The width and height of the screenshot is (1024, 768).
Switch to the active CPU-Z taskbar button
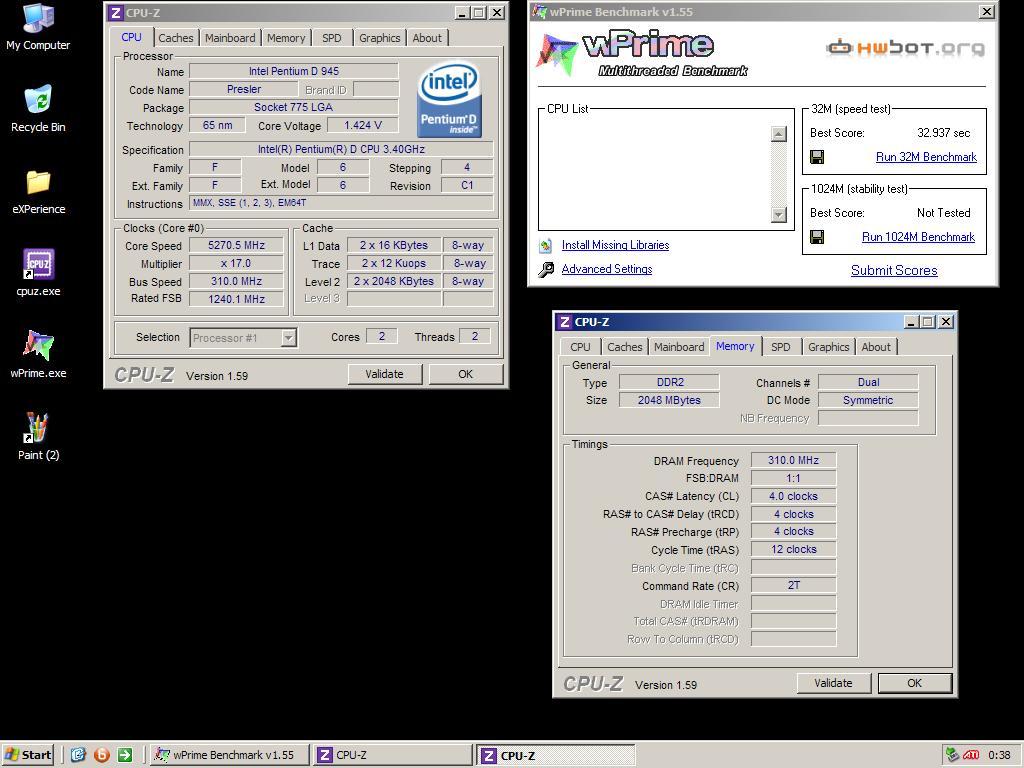tap(555, 755)
